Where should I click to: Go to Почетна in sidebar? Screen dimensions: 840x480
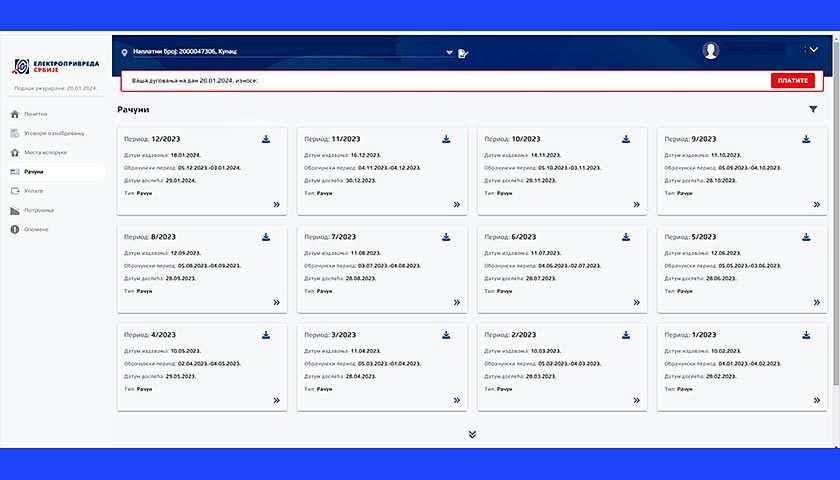(35, 114)
